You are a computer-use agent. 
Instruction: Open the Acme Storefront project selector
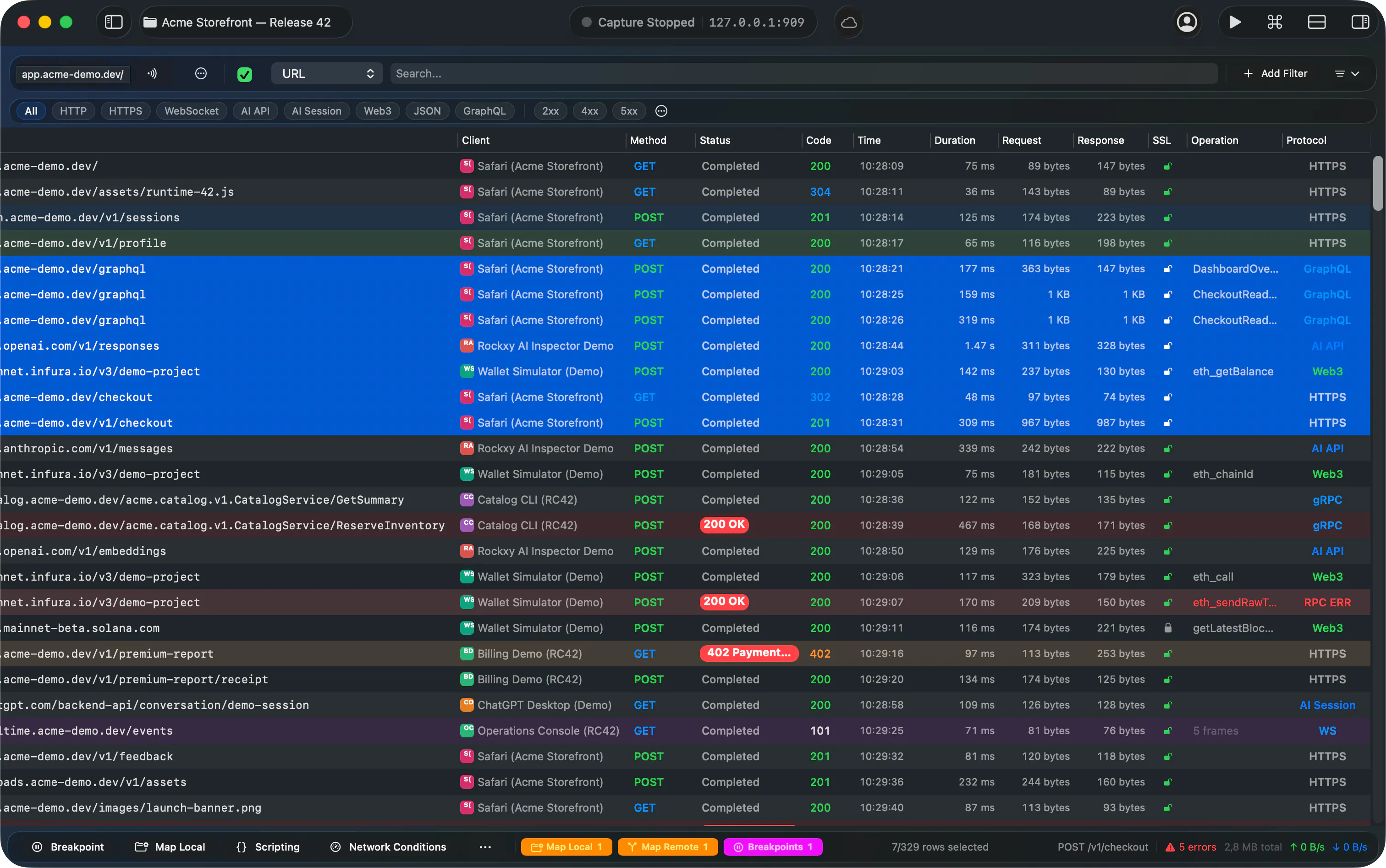246,22
